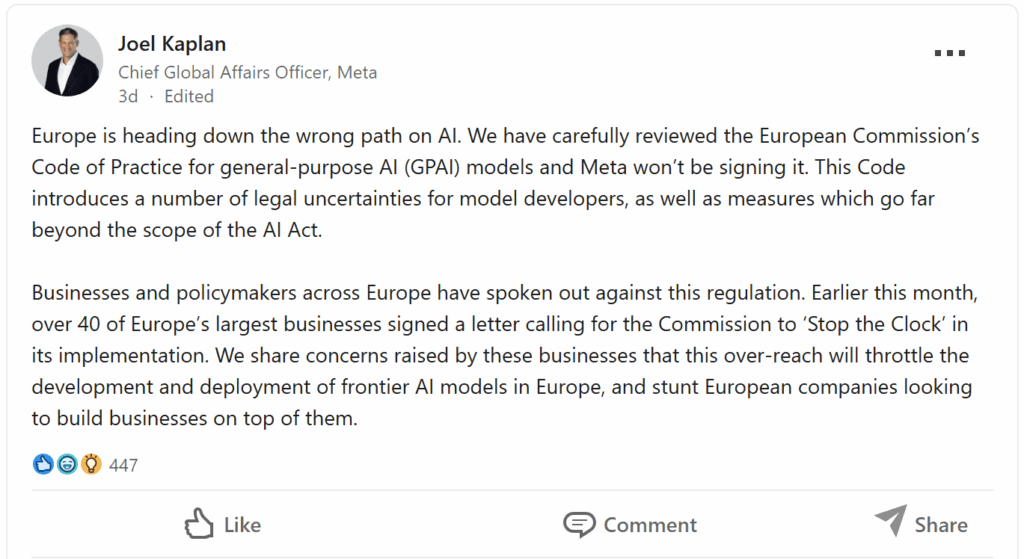Click the thumbs-up Like icon in action bar

(x=200, y=523)
